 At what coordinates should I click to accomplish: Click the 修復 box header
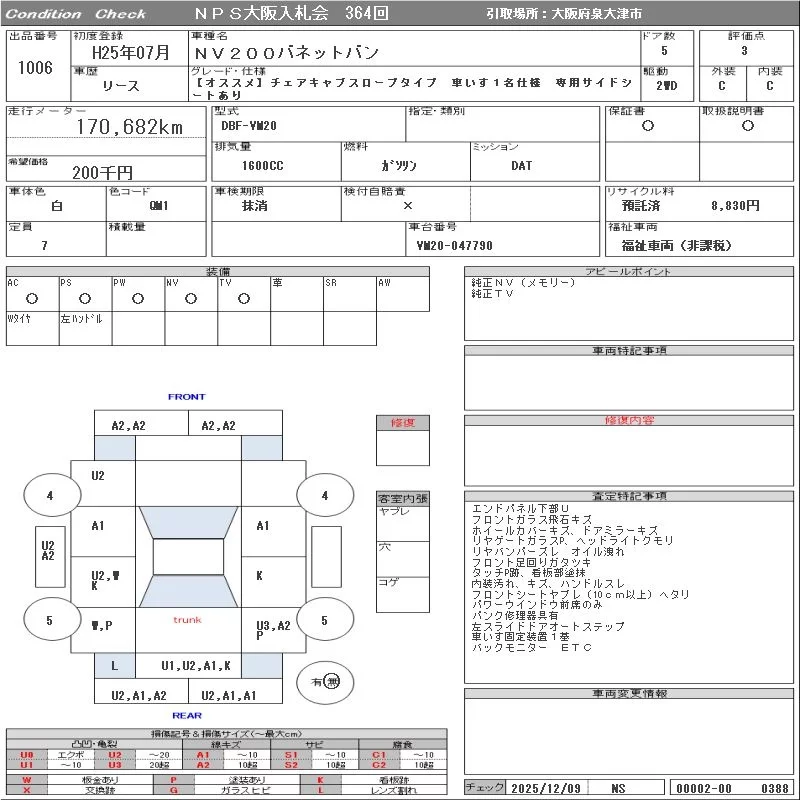tap(403, 423)
